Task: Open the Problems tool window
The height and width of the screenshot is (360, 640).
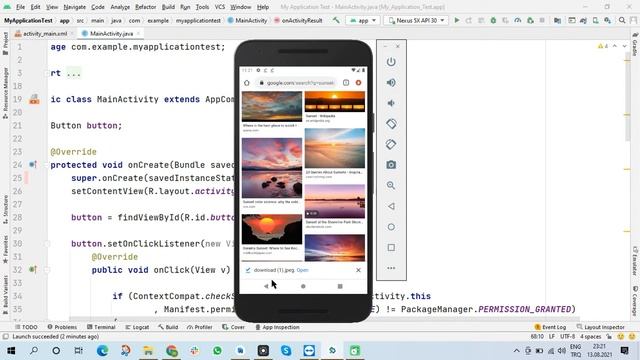Action: coord(62,327)
